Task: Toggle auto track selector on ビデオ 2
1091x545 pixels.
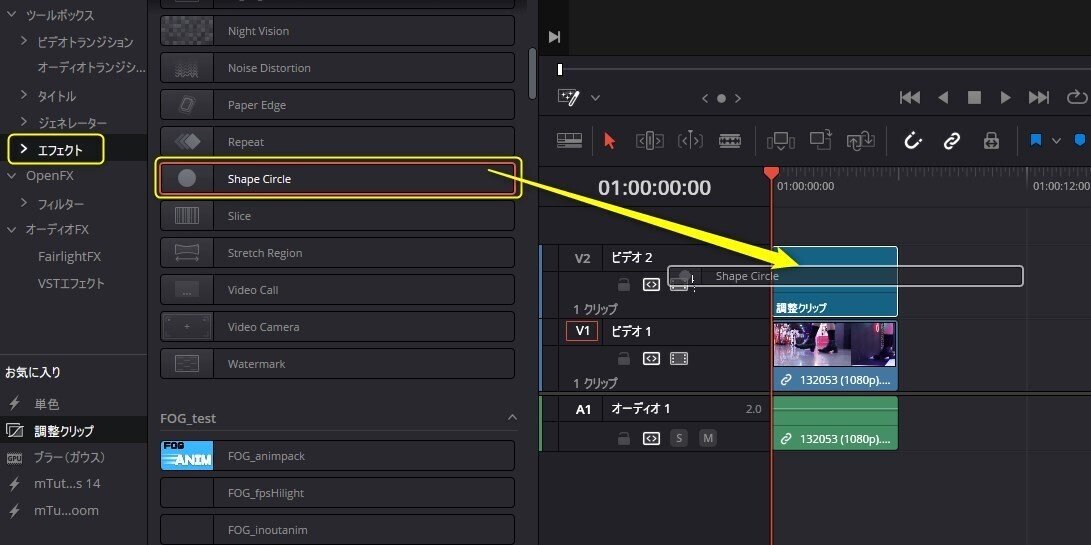Action: (x=651, y=285)
